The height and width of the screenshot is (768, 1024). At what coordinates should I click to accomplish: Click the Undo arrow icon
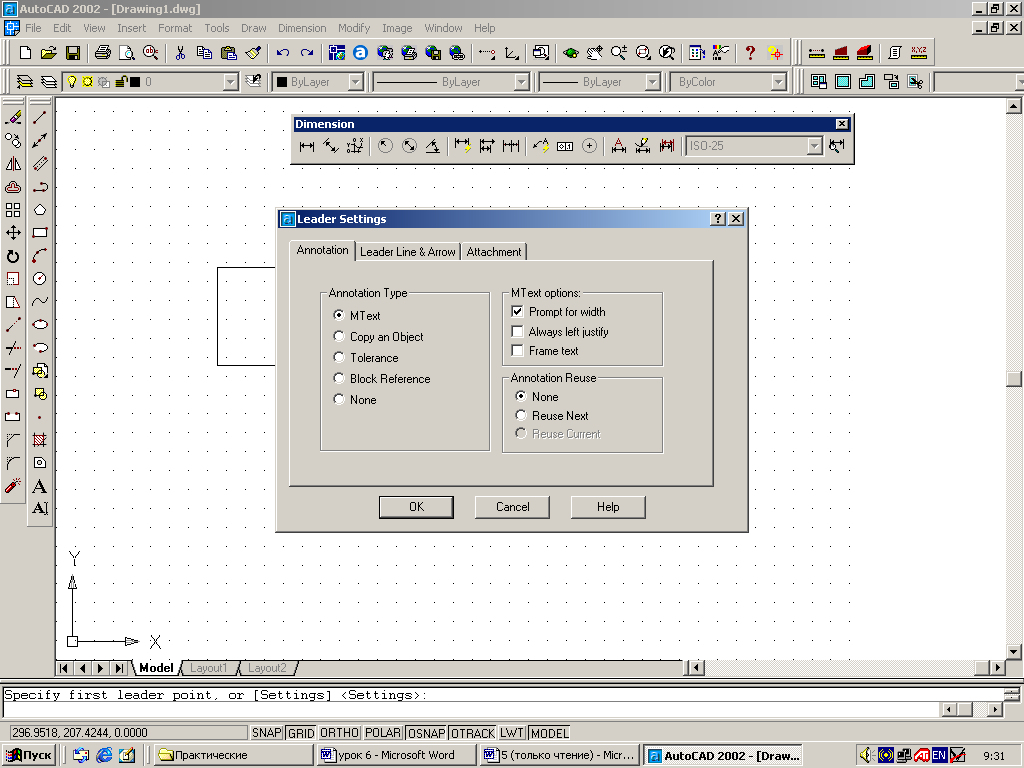(x=283, y=53)
